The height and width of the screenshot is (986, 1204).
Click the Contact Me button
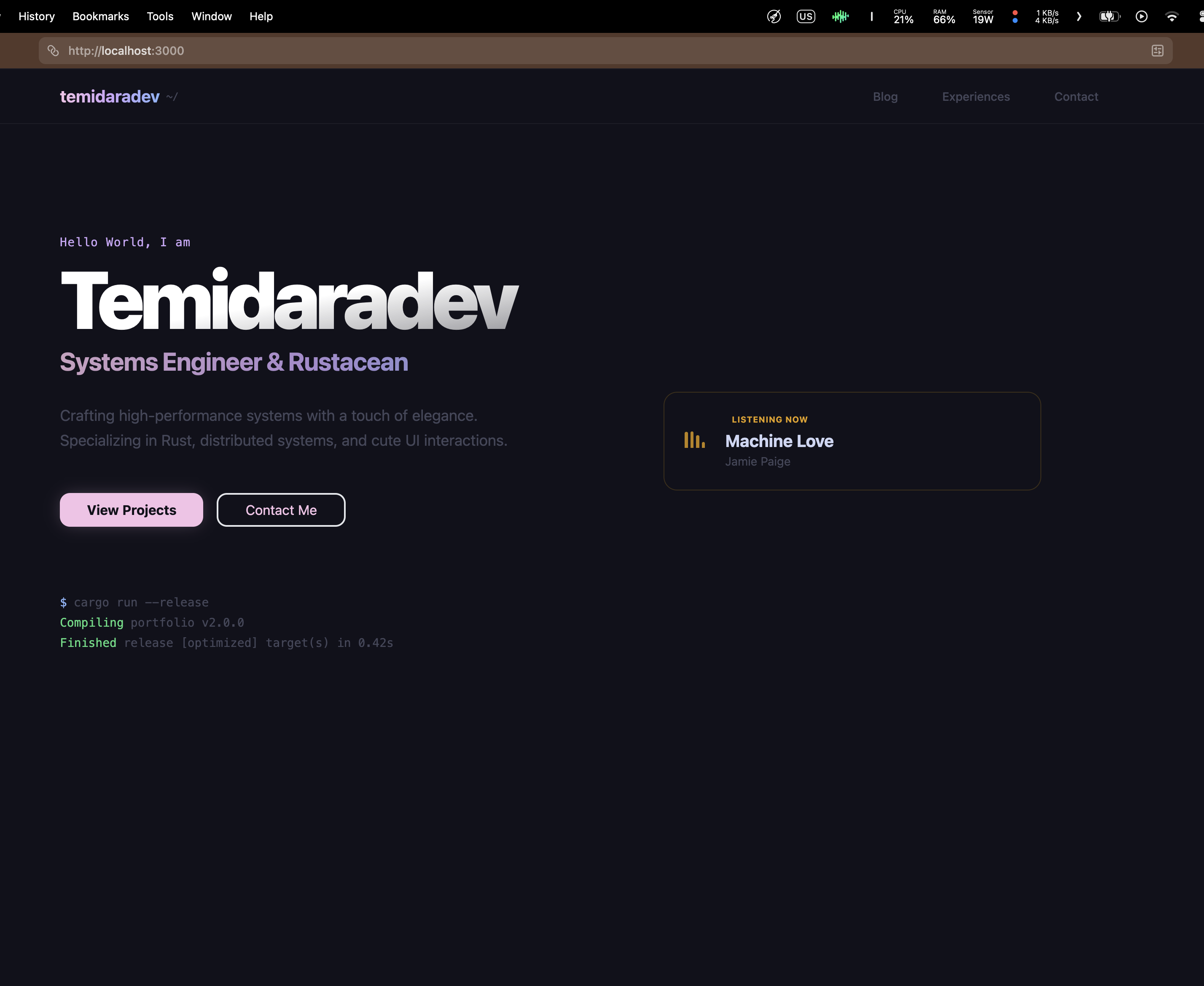(281, 510)
